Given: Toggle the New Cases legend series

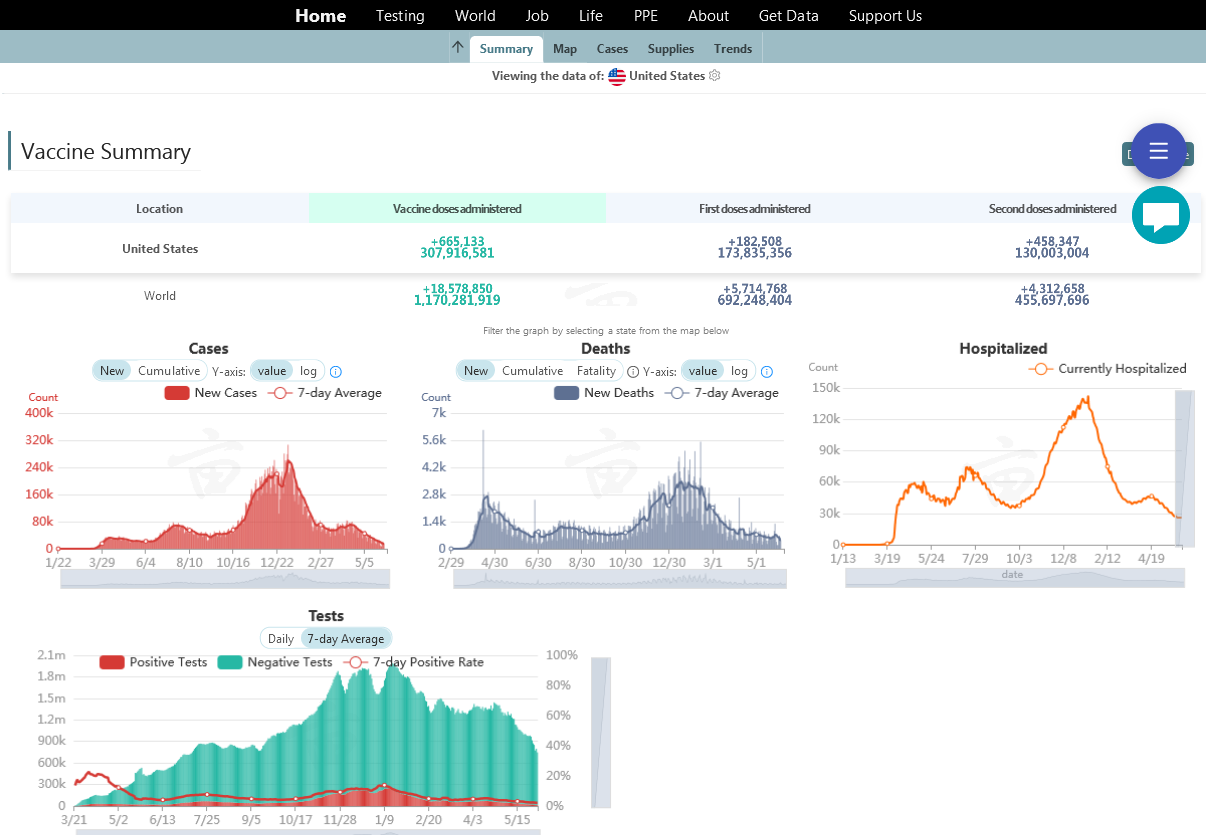Looking at the screenshot, I should pyautogui.click(x=211, y=393).
